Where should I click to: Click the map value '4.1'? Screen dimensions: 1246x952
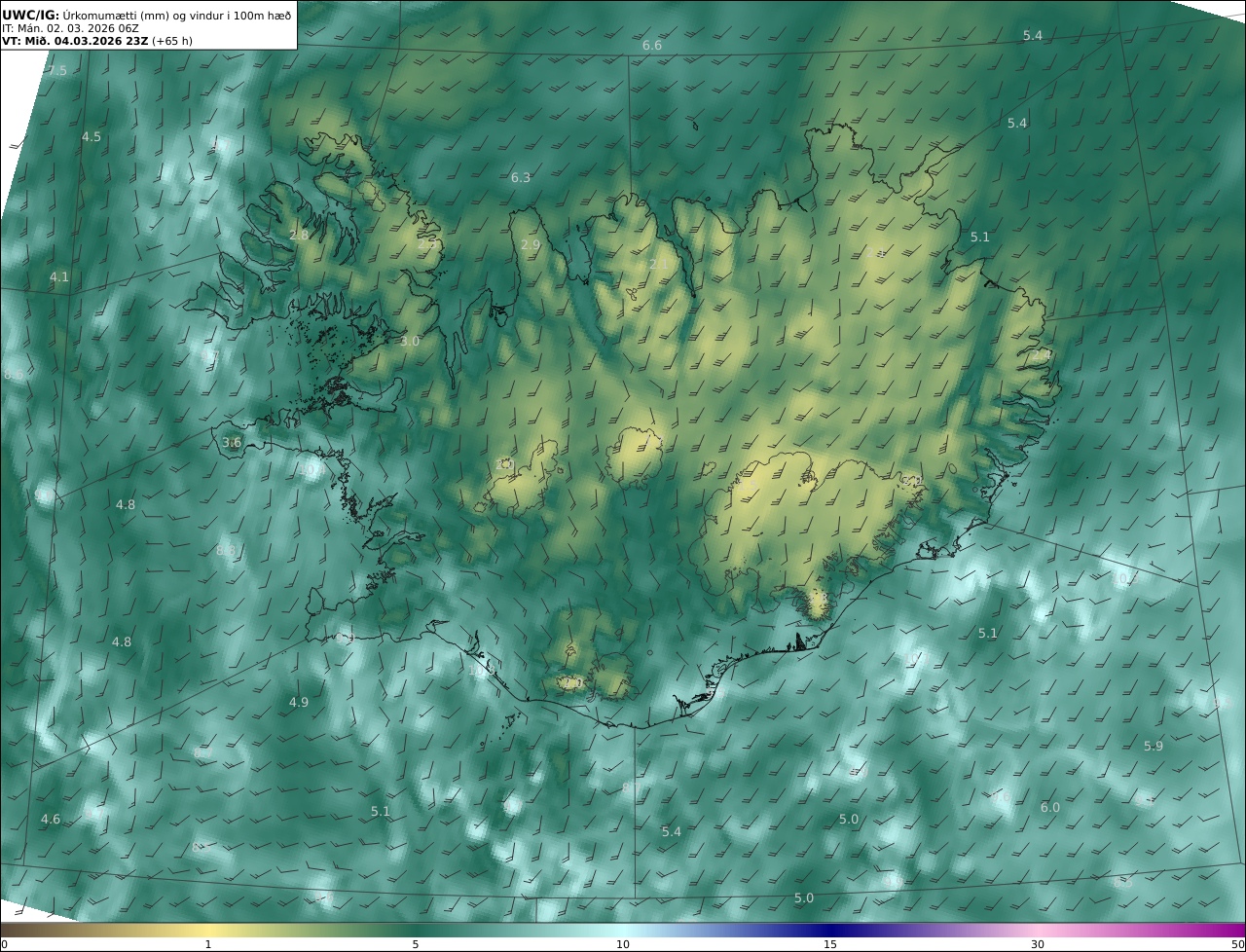[59, 277]
